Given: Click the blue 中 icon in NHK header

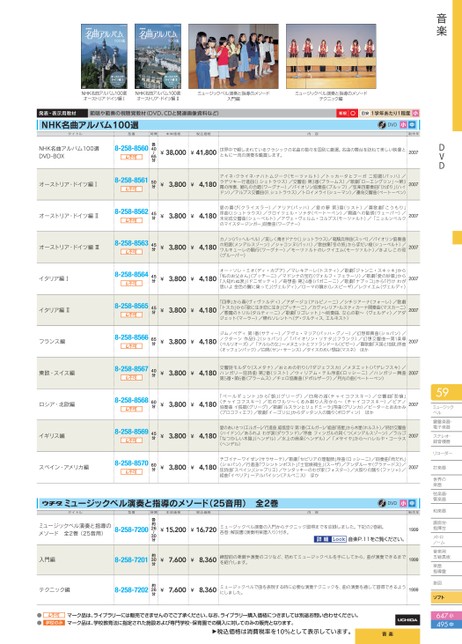Looking at the screenshot, I should click(412, 124).
